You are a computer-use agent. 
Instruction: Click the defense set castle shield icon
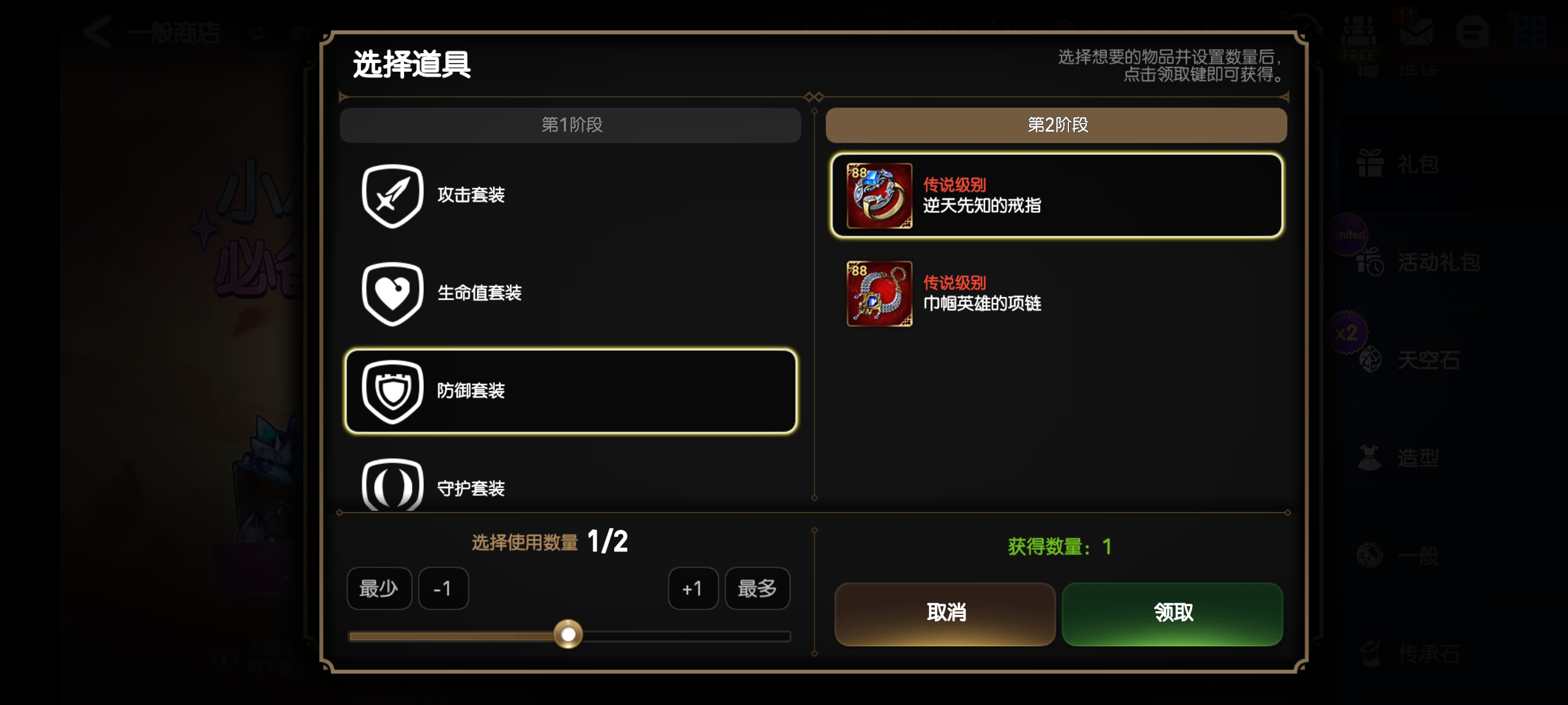click(x=393, y=391)
